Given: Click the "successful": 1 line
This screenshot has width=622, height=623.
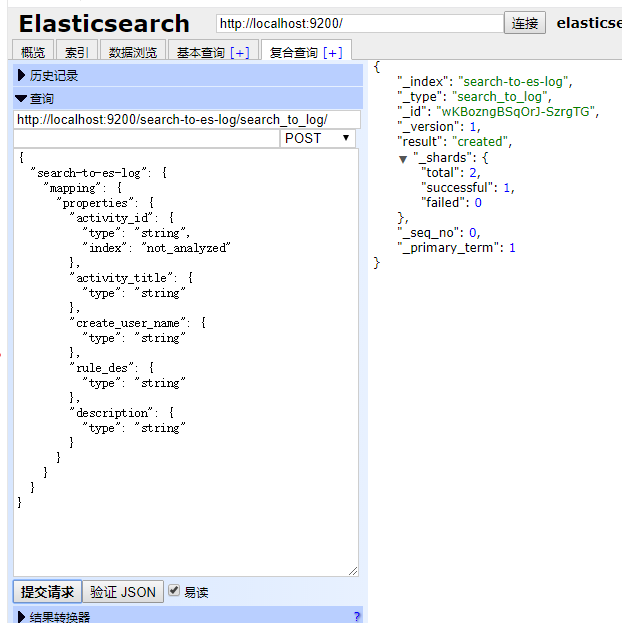Looking at the screenshot, I should coord(468,188).
